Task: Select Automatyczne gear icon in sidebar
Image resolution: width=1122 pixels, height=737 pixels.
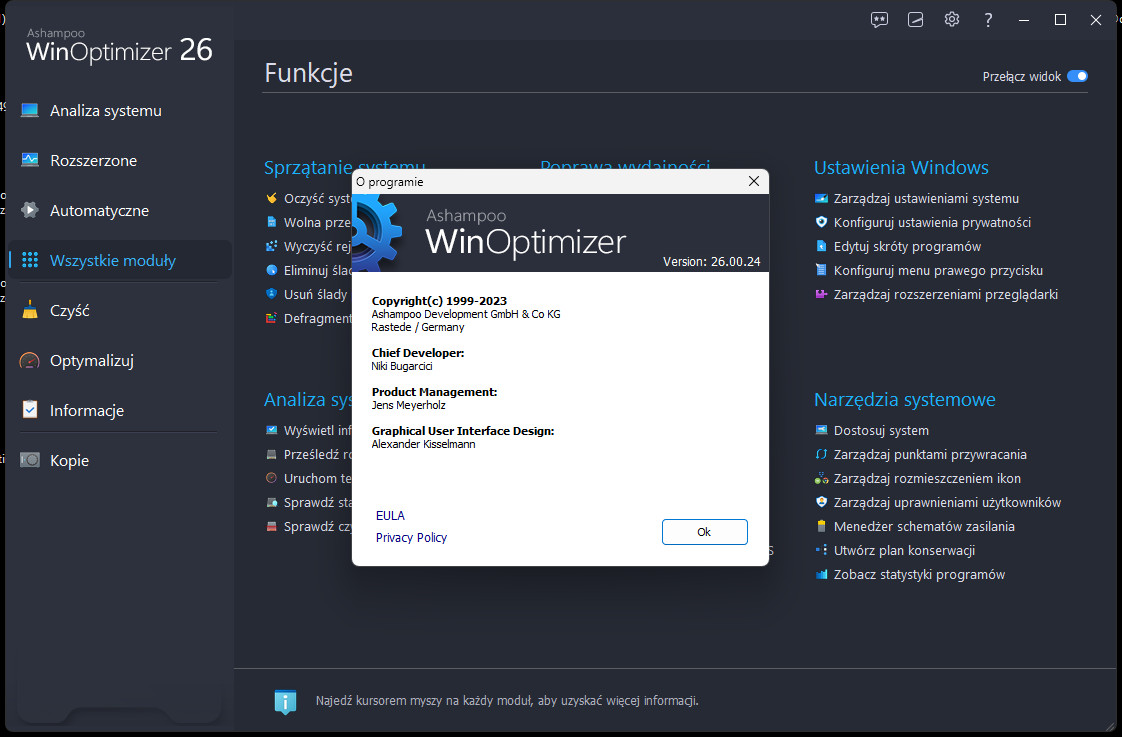Action: coord(29,210)
